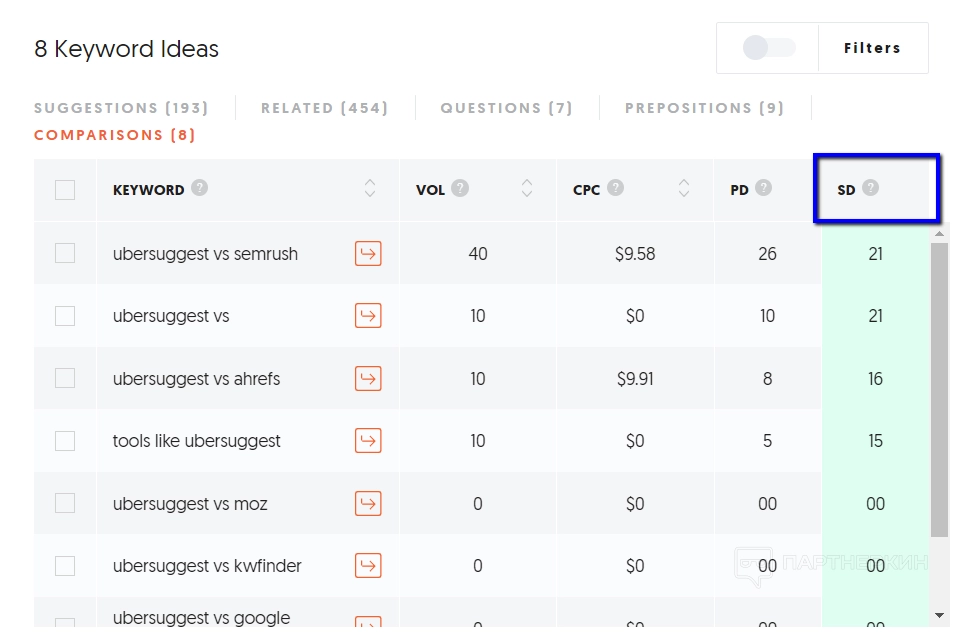
Task: Select checkbox for ubersuggest vs ahrefs row
Action: coord(65,379)
